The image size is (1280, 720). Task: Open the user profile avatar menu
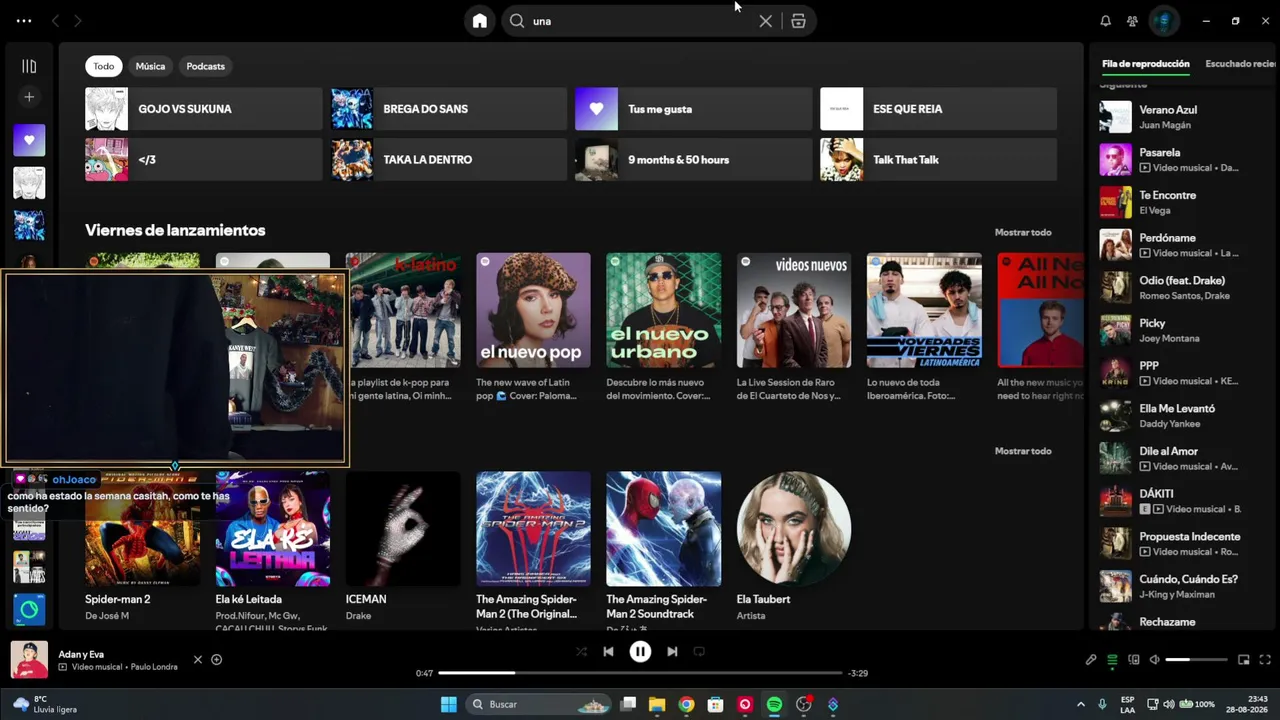click(x=1164, y=21)
